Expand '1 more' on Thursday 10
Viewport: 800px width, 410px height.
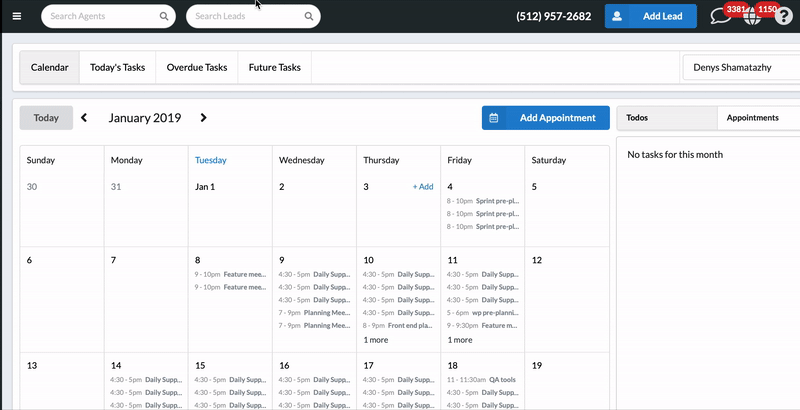[x=376, y=340]
